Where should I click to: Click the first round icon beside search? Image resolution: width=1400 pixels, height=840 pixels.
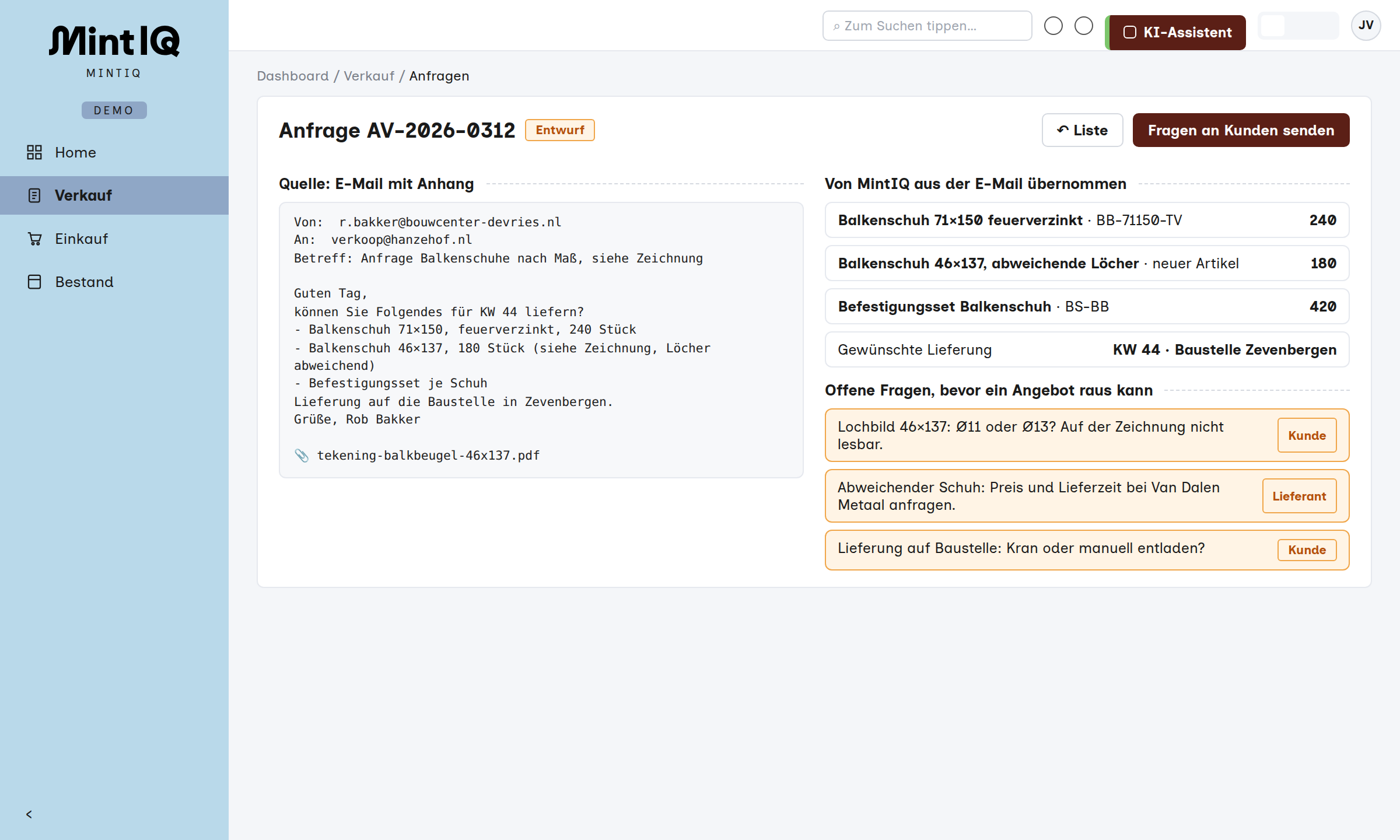pyautogui.click(x=1053, y=26)
